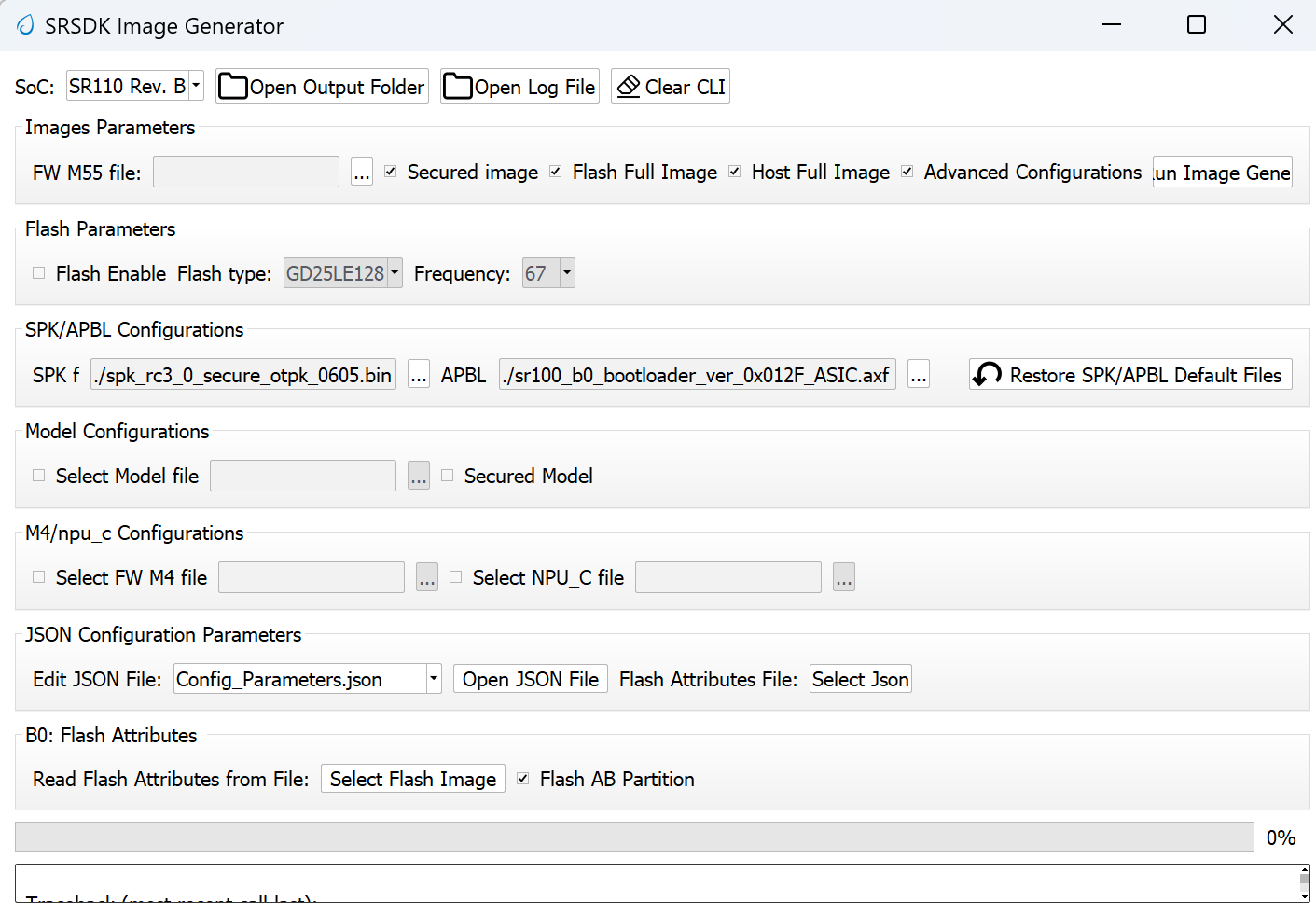
Task: Toggle the Flash AB Partition checkbox
Action: point(523,779)
